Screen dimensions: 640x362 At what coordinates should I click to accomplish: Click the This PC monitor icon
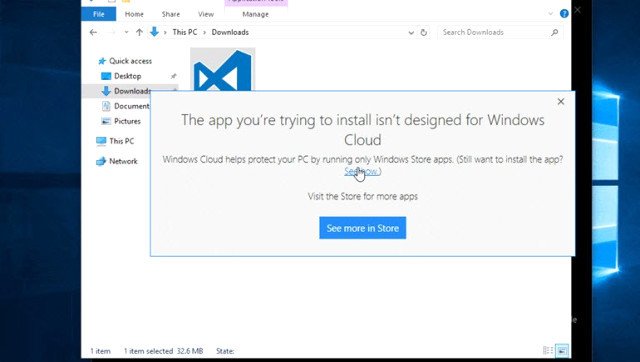tap(101, 141)
